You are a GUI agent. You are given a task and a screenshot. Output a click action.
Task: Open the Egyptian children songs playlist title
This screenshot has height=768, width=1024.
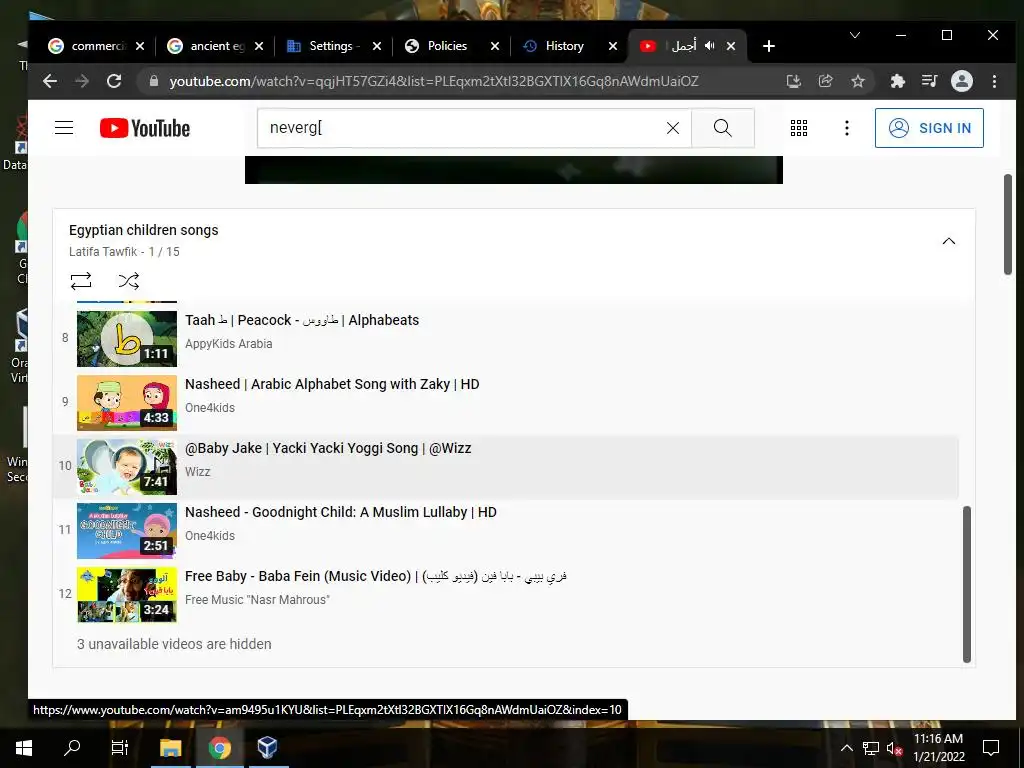[x=144, y=230]
